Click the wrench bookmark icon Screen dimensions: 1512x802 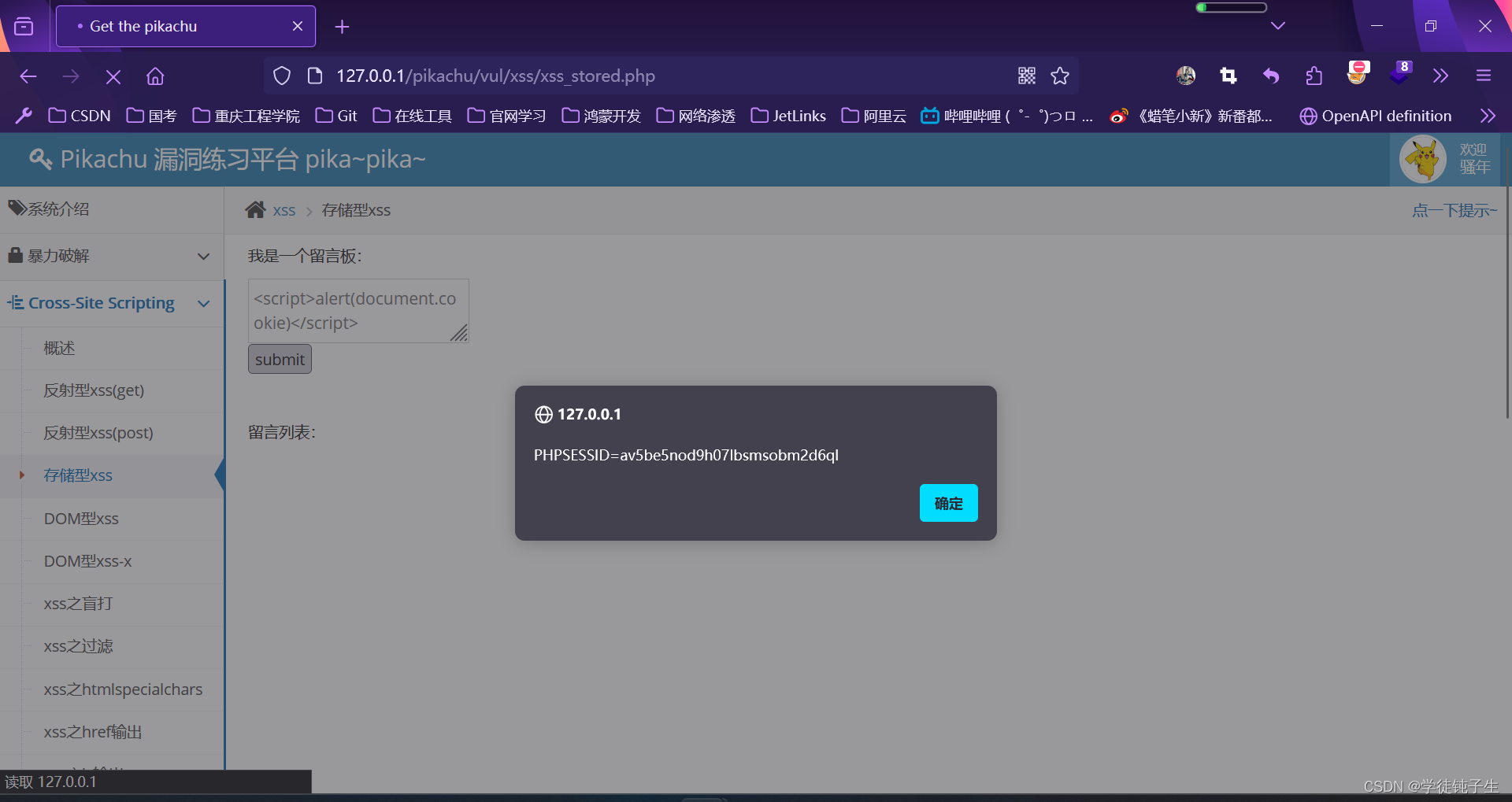pos(24,116)
